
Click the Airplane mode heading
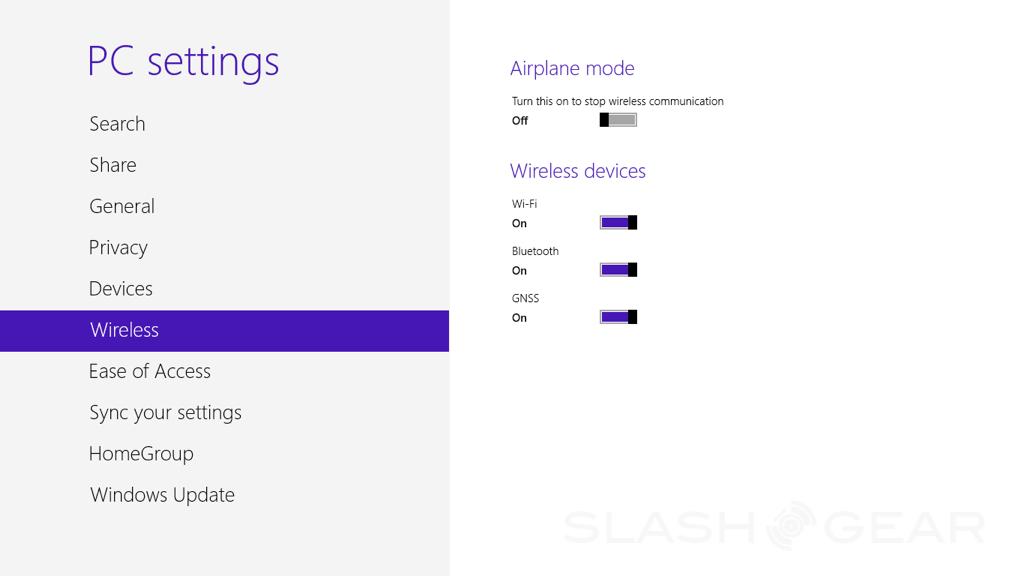[572, 69]
